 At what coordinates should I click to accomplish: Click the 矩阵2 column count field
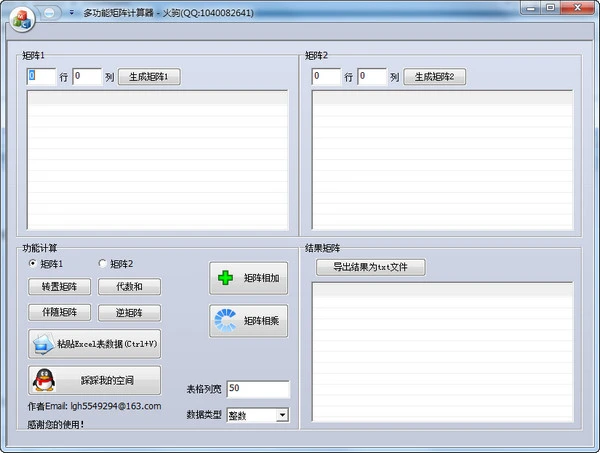point(371,76)
